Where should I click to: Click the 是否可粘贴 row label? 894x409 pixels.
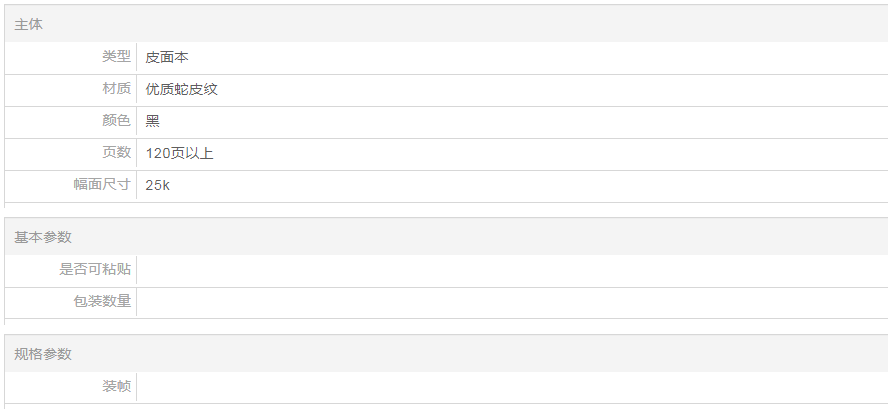point(95,269)
